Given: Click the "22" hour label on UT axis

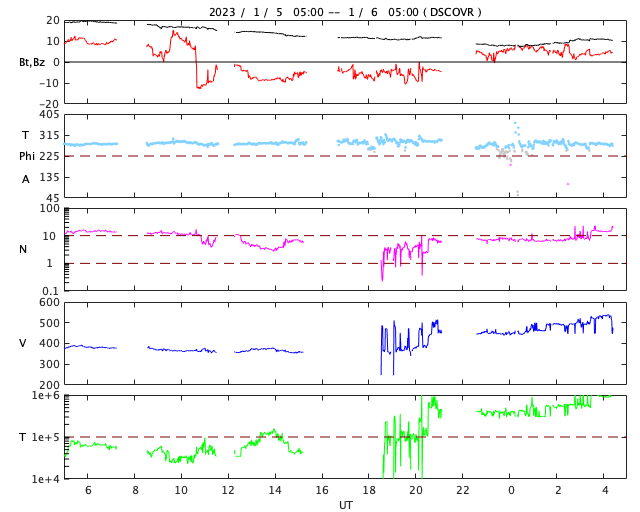Looking at the screenshot, I should (x=463, y=490).
